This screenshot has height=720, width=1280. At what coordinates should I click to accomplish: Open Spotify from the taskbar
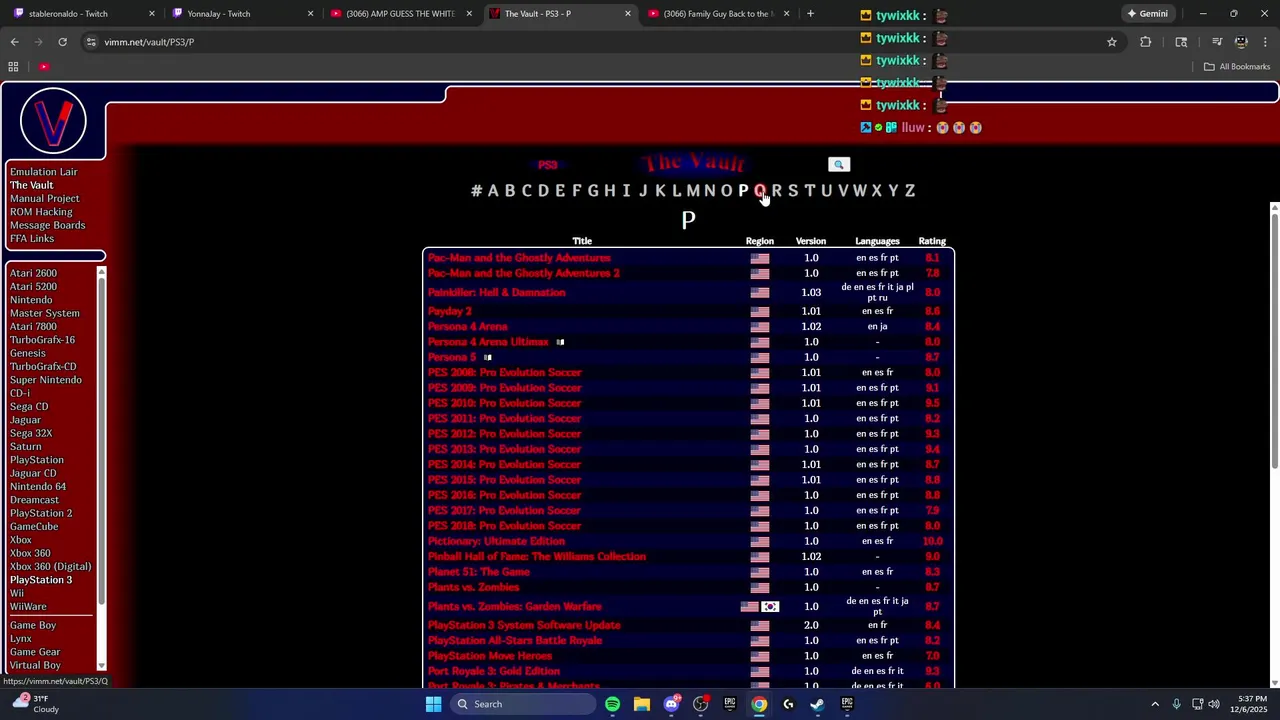[612, 704]
